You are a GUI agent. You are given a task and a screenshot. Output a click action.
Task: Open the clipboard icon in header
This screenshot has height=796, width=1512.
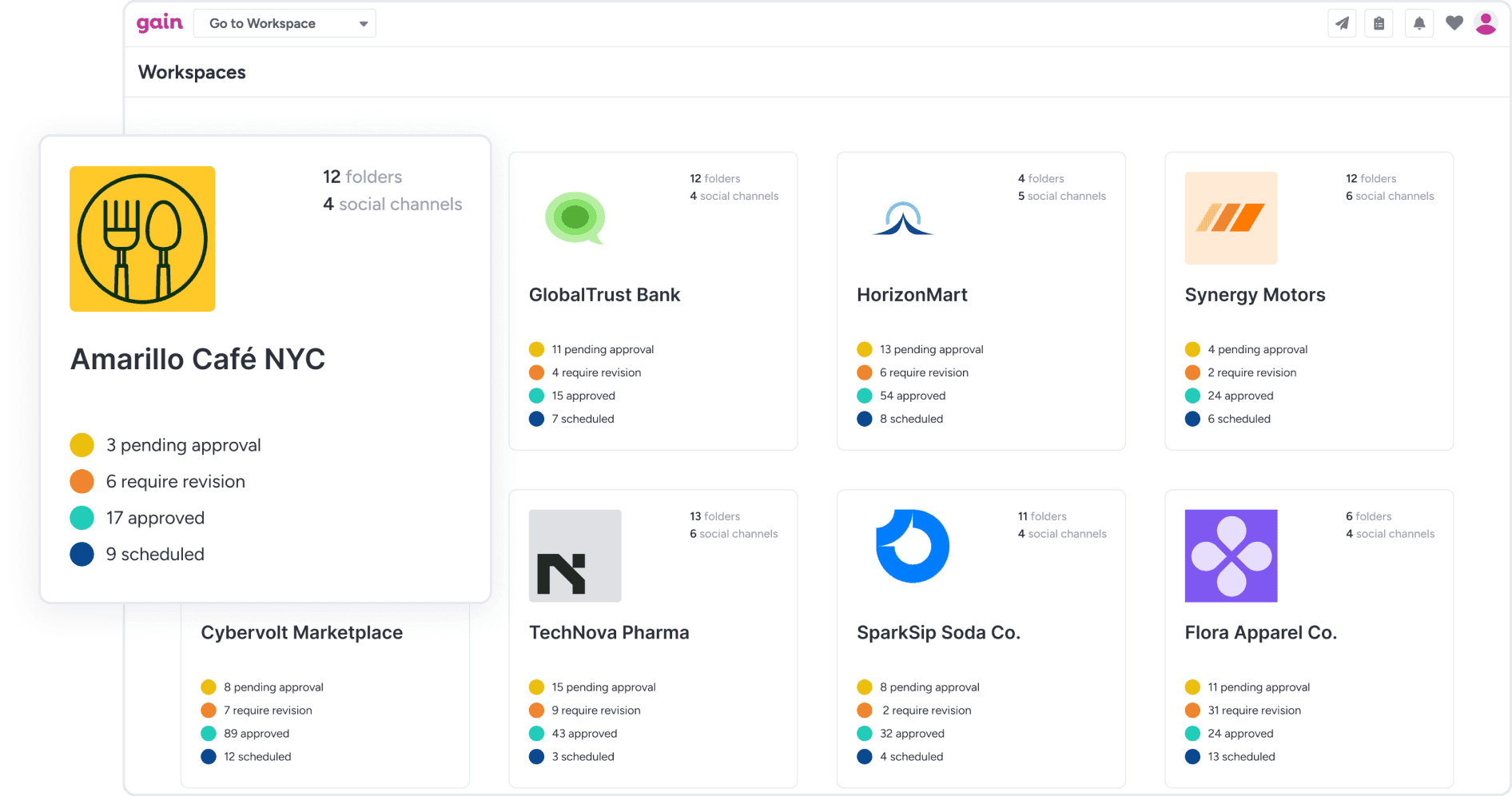1379,23
